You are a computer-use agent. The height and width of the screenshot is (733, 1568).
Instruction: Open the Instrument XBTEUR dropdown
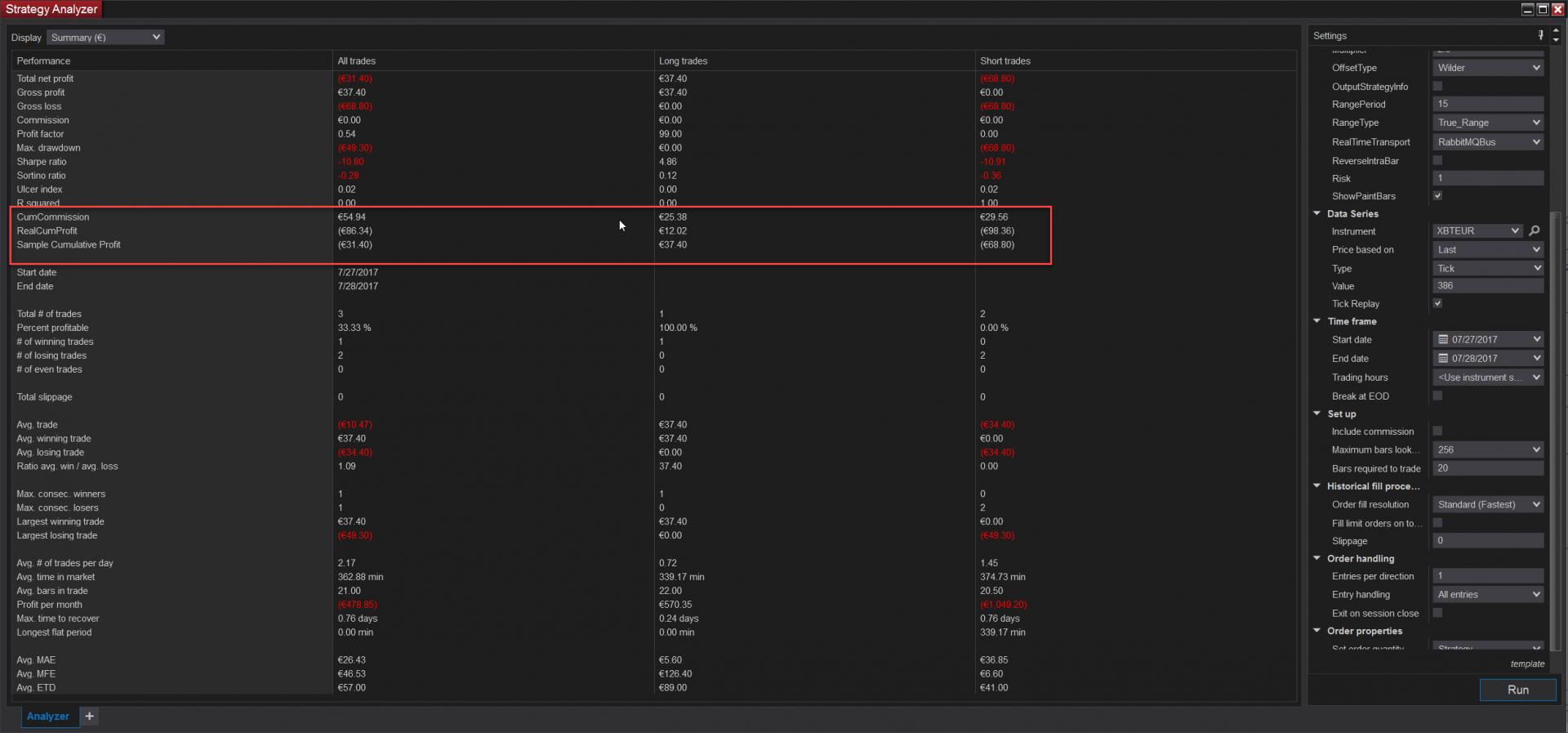click(1478, 231)
